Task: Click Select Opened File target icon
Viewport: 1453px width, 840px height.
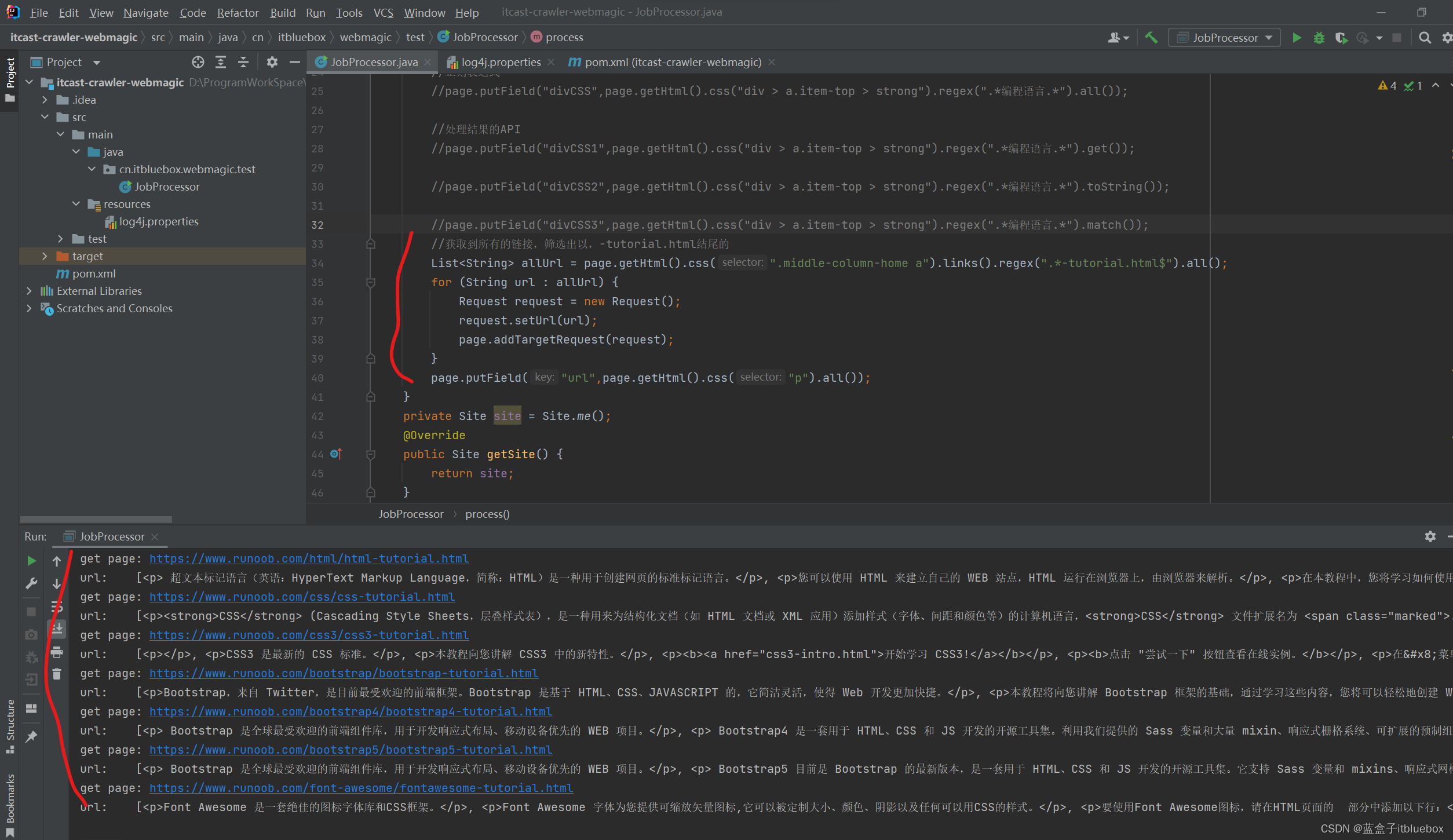Action: [x=198, y=62]
